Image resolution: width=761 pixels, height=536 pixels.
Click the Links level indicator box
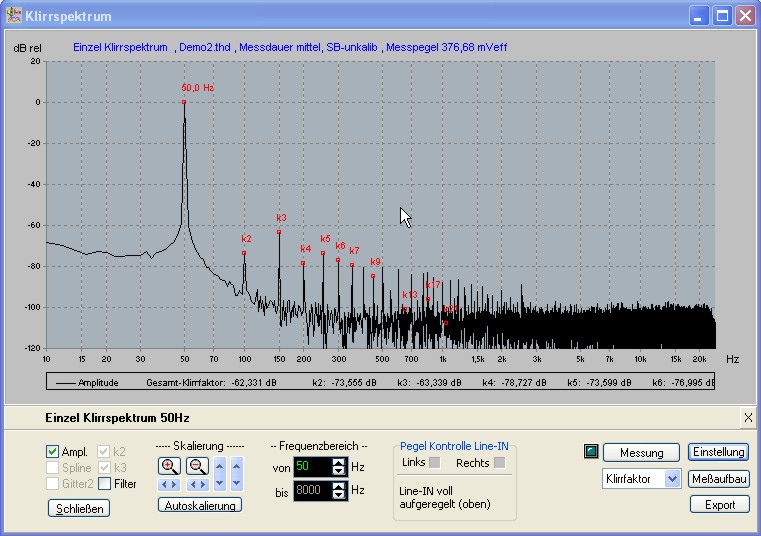point(434,462)
